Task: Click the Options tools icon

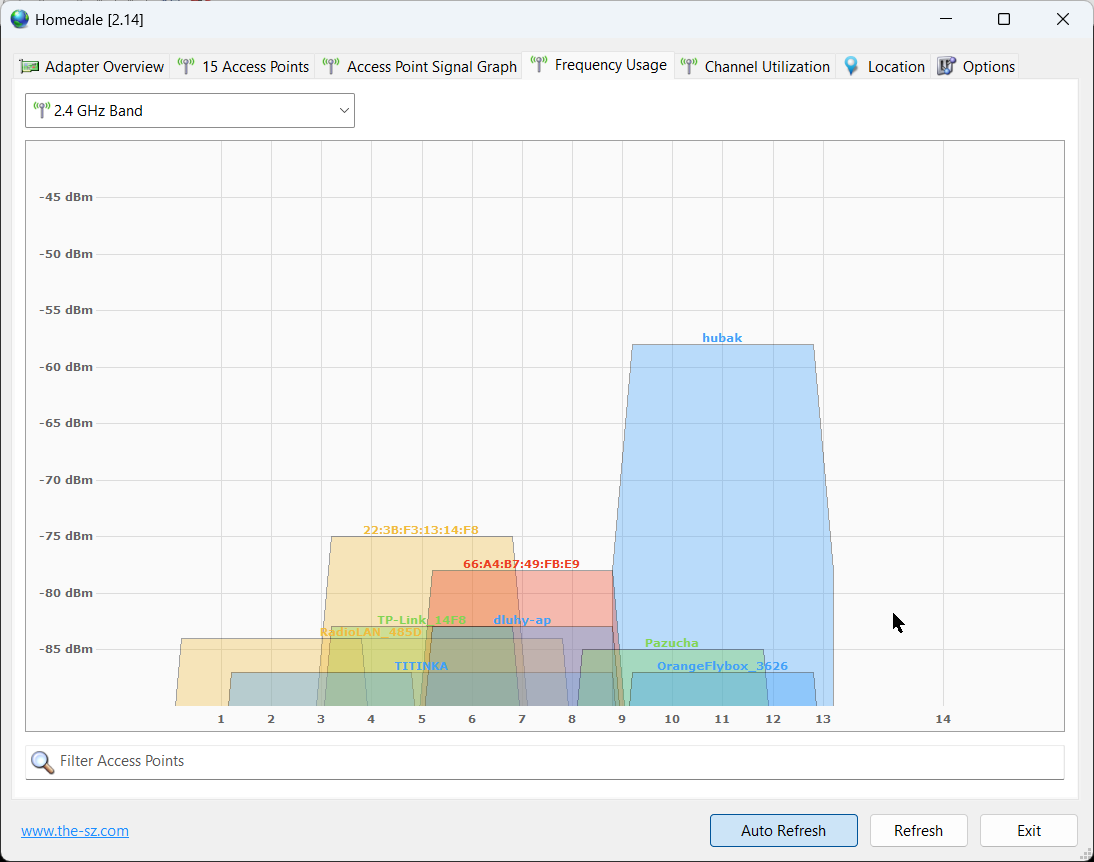Action: (x=947, y=67)
